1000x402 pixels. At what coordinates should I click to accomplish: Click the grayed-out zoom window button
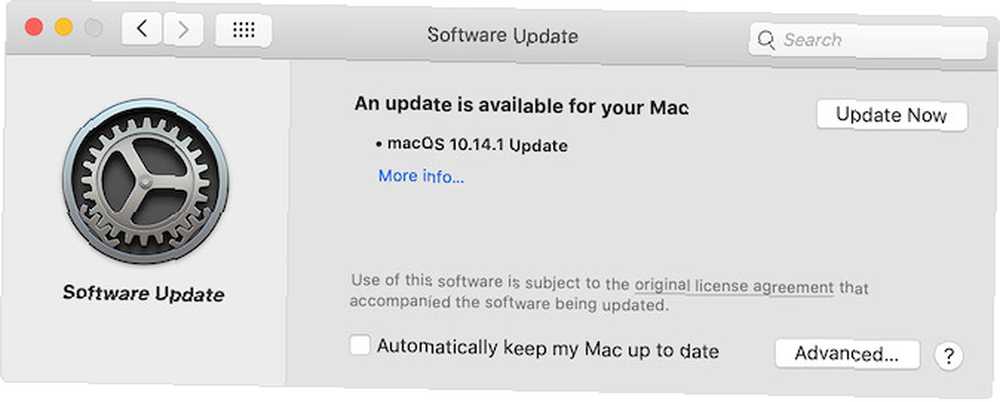94,28
